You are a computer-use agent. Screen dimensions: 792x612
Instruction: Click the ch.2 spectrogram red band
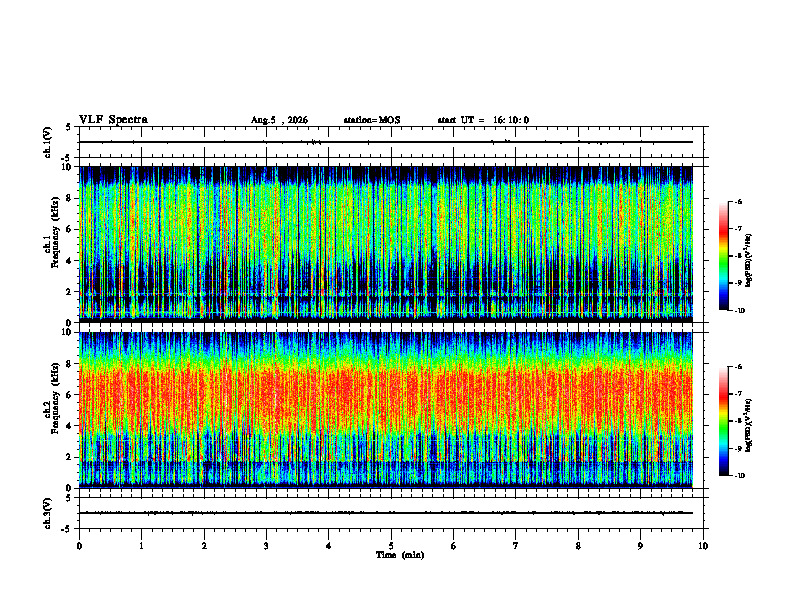click(x=386, y=399)
